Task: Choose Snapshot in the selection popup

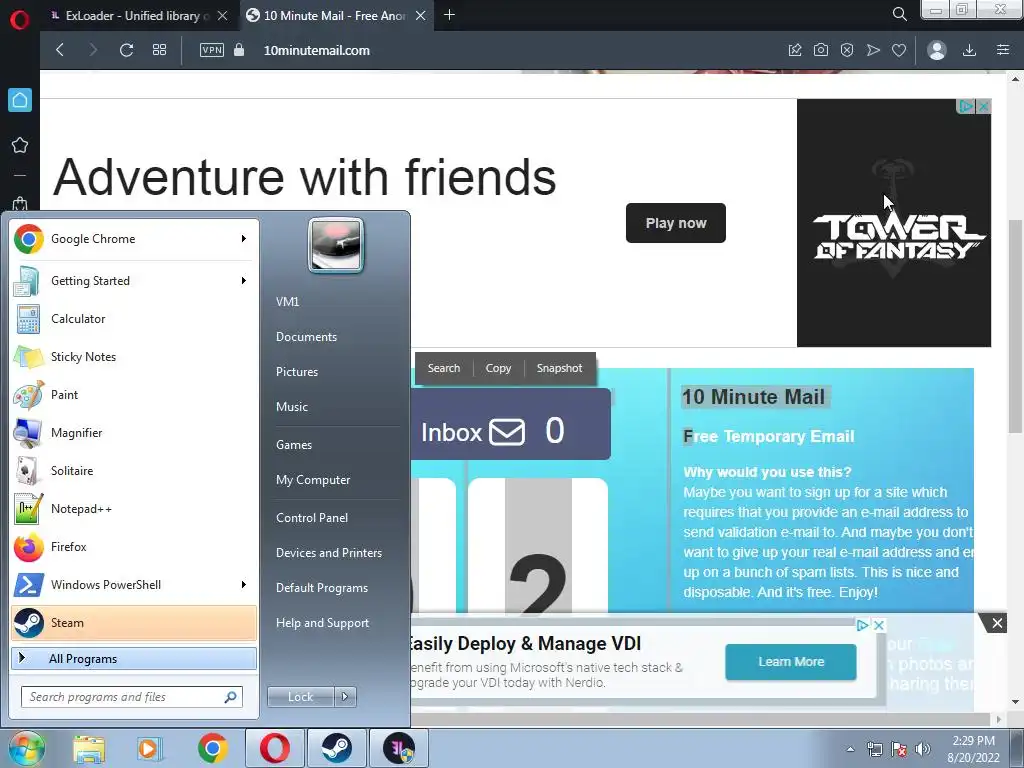Action: pos(559,368)
